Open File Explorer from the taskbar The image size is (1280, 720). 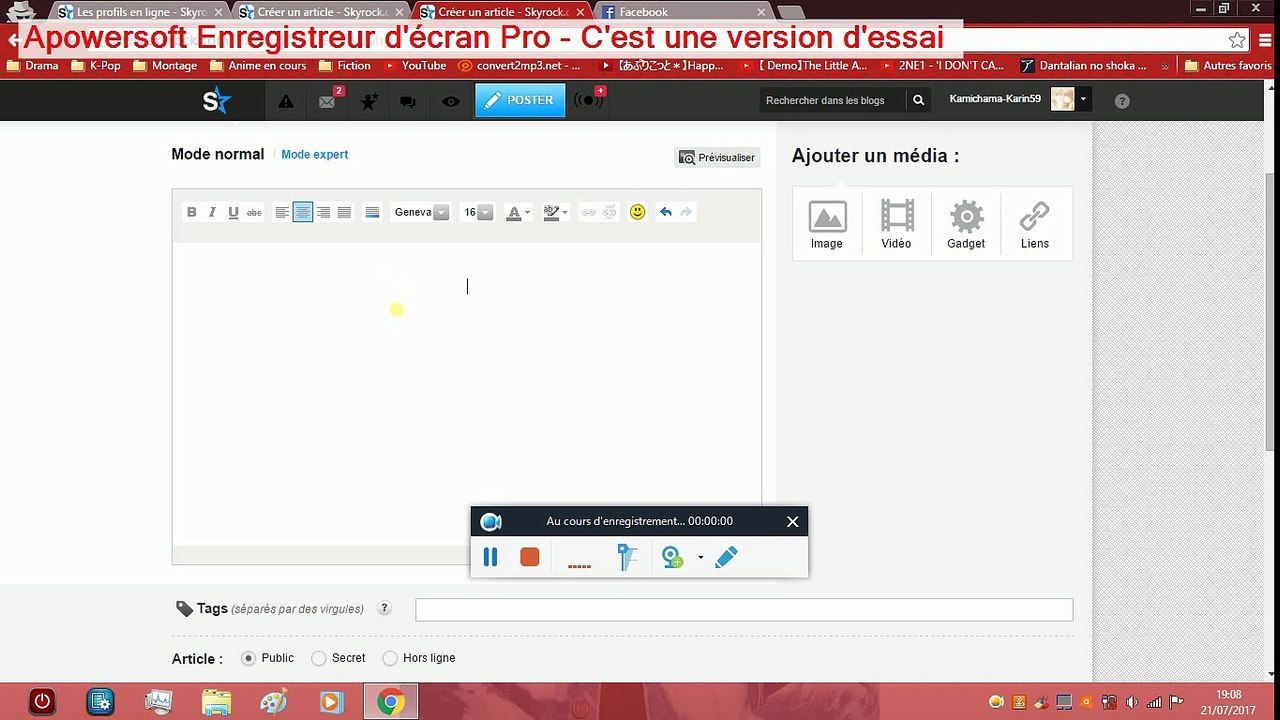click(216, 702)
